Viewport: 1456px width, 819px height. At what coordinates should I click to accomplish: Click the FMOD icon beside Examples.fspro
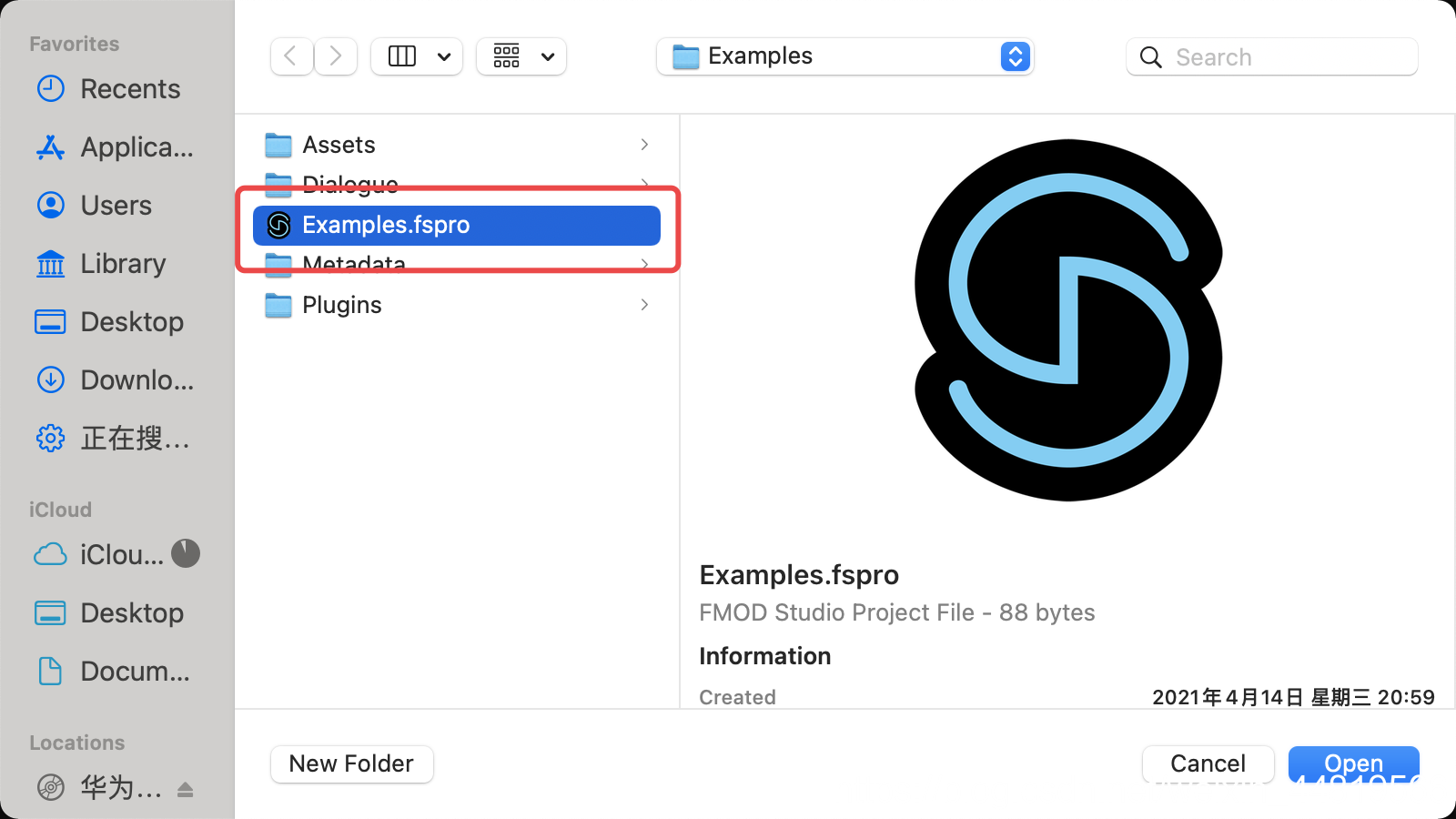(x=278, y=225)
